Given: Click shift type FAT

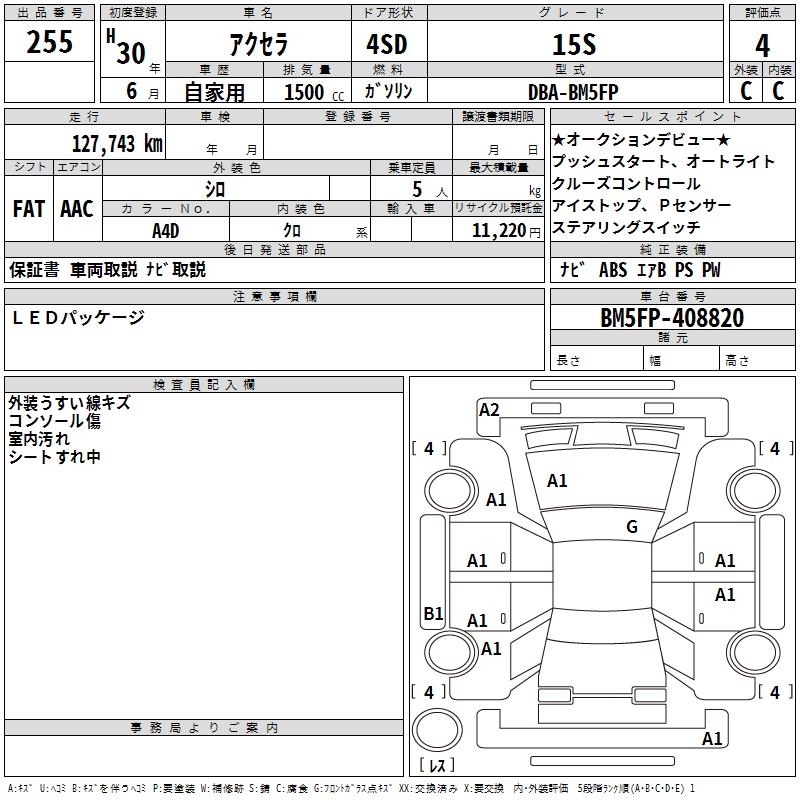Looking at the screenshot, I should 29,209.
